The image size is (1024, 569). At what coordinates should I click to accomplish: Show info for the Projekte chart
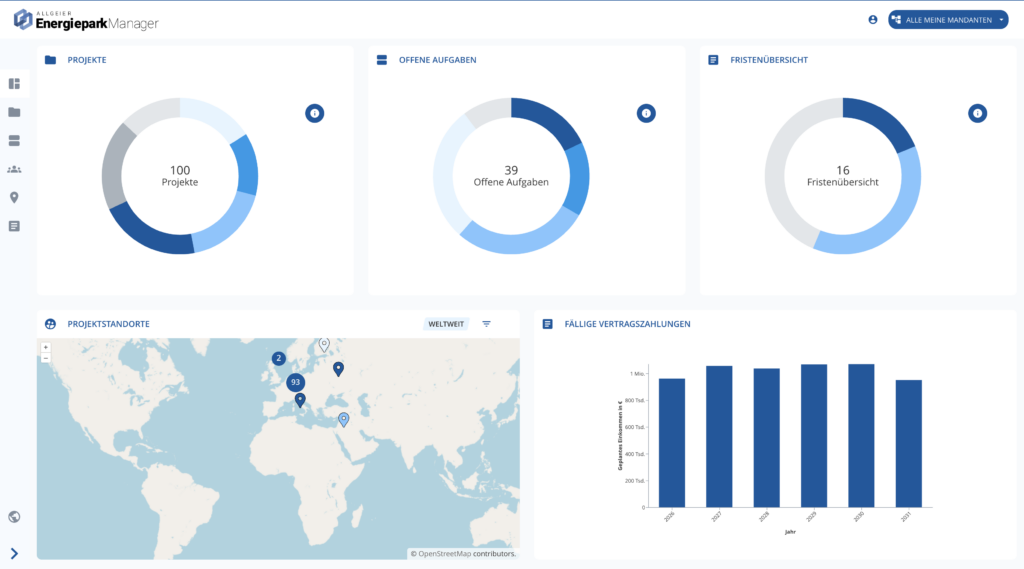(314, 114)
